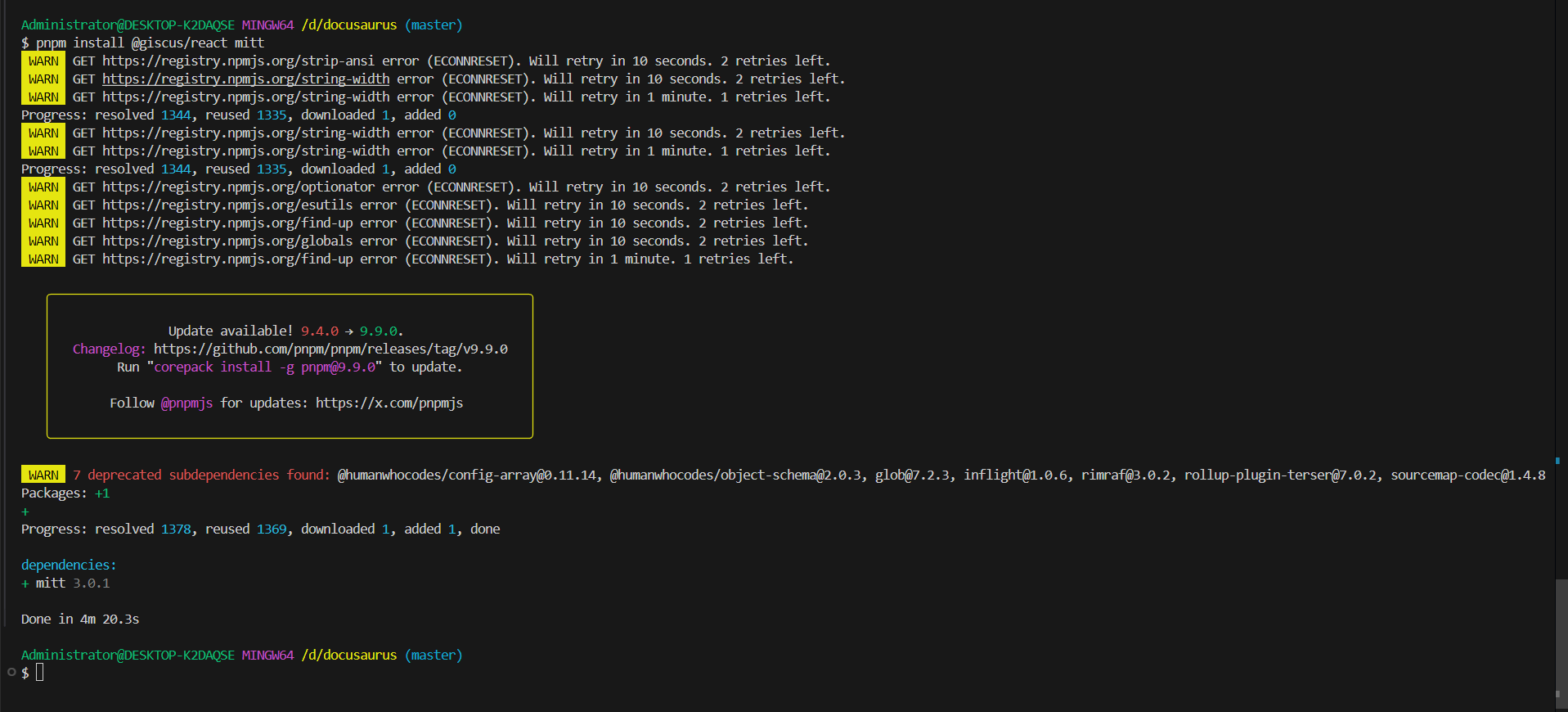Screen dimensions: 1568x712
Task: Click the "pnpm install @giscus/react mitt" command text
Action: [x=150, y=43]
